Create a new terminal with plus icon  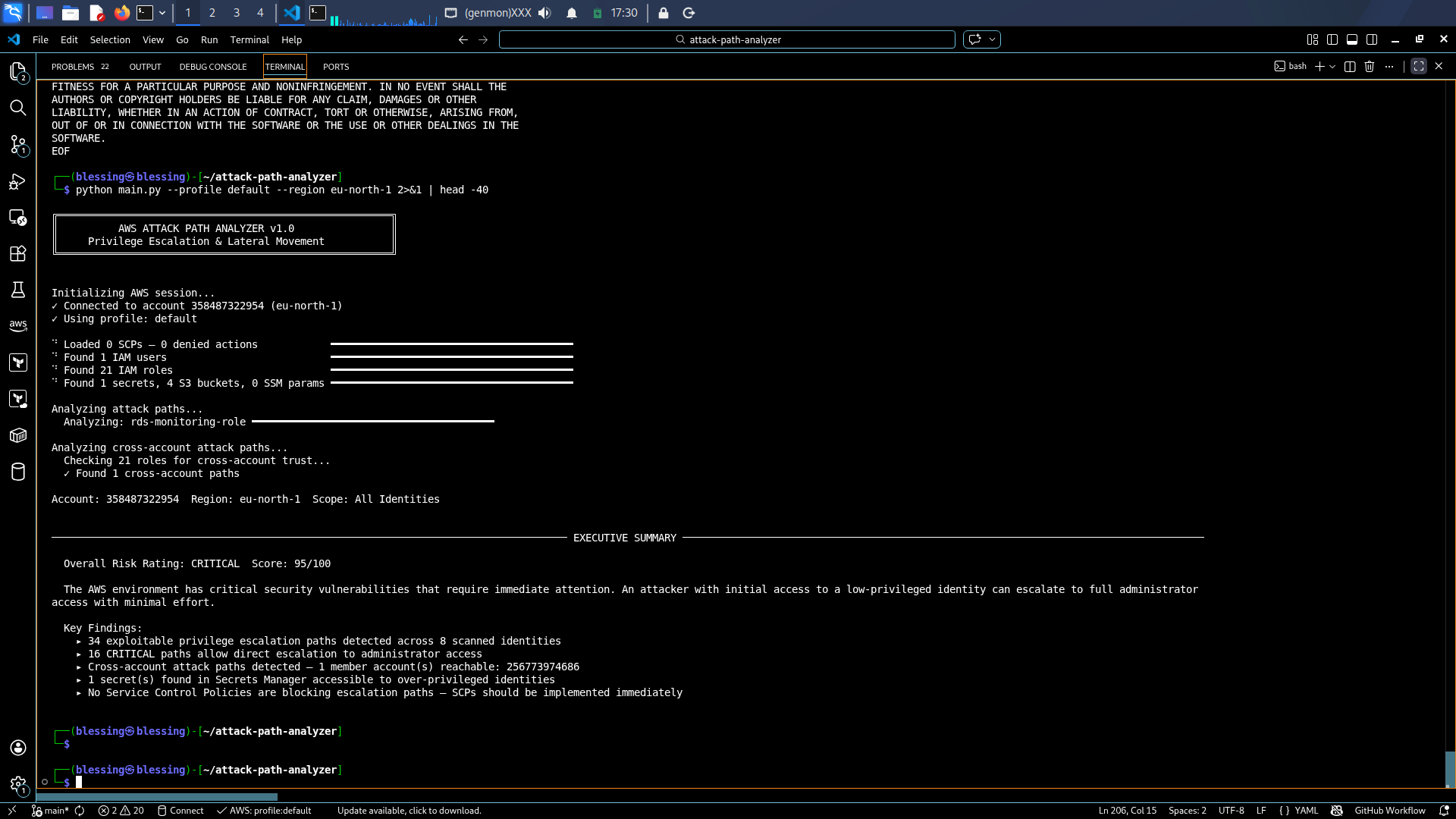pos(1319,67)
